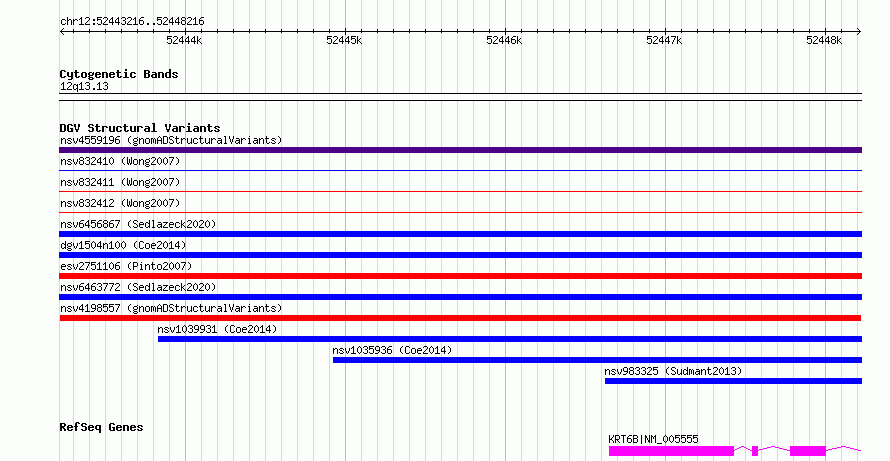Select the esv2751106 (Pinto2007) label
The image size is (890, 461).
pyautogui.click(x=126, y=266)
